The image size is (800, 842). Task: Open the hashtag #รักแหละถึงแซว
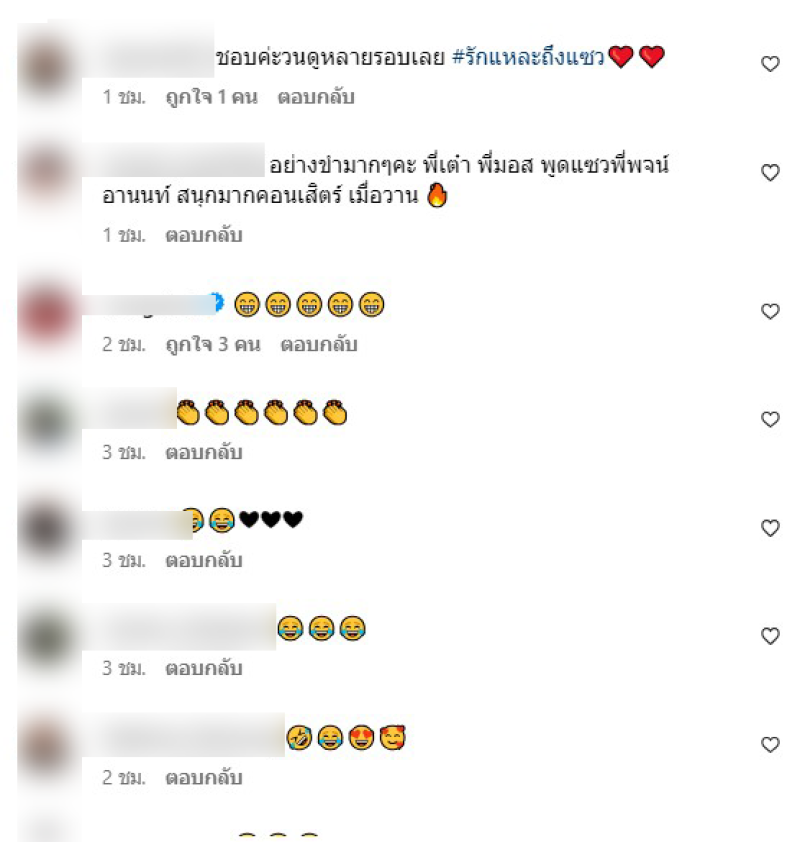click(x=528, y=57)
